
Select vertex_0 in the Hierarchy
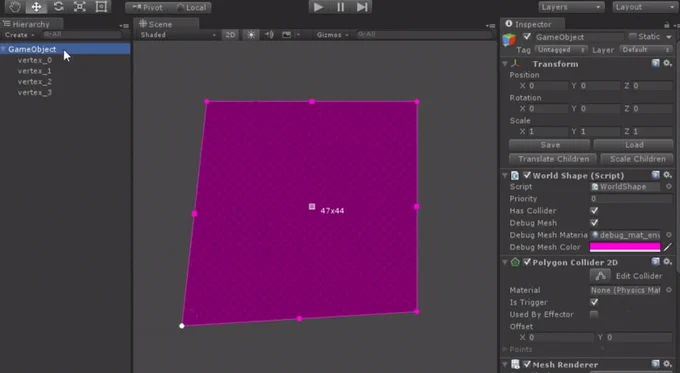[x=35, y=60]
